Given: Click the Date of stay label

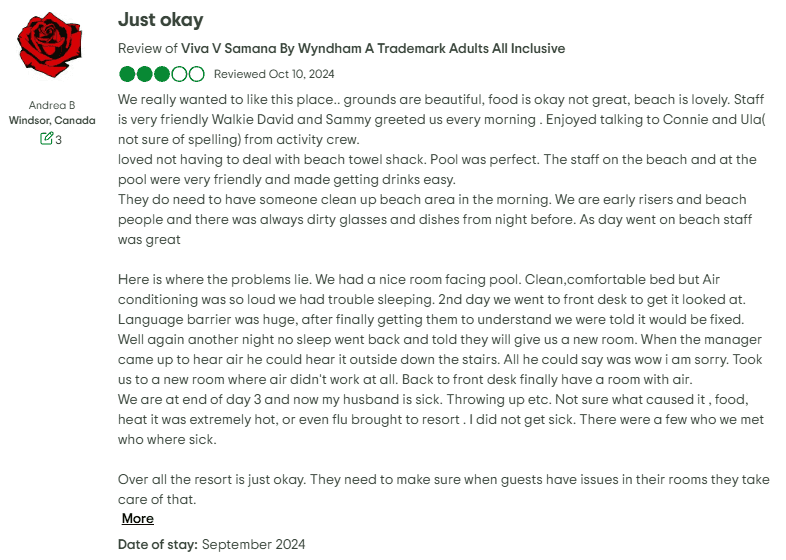Looking at the screenshot, I should click(158, 544).
